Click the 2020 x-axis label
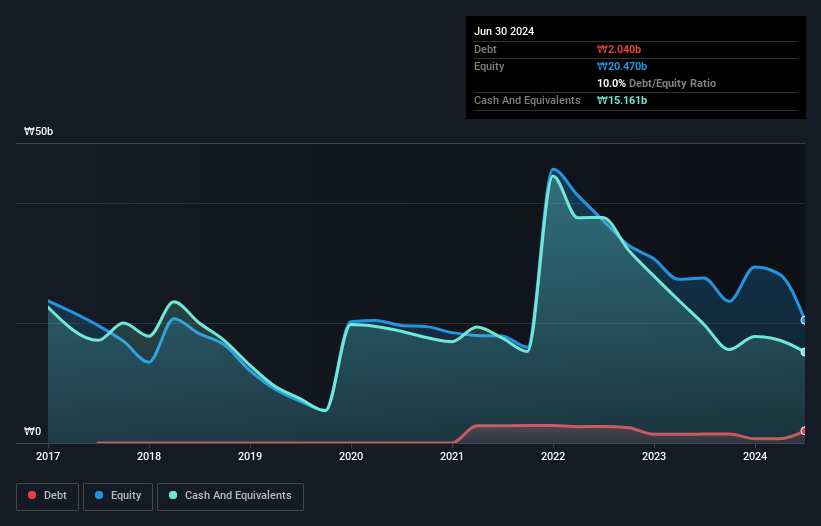The height and width of the screenshot is (526, 821). tap(351, 456)
